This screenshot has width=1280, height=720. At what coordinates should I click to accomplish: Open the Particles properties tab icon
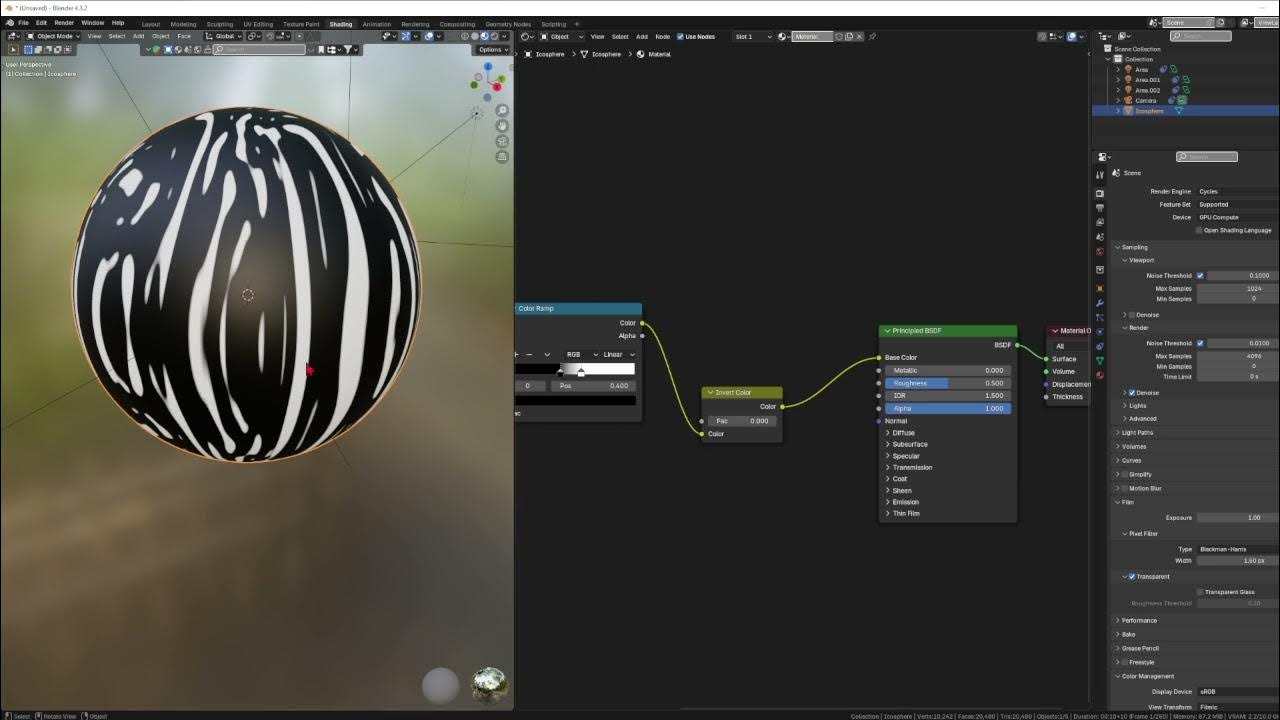(x=1100, y=317)
